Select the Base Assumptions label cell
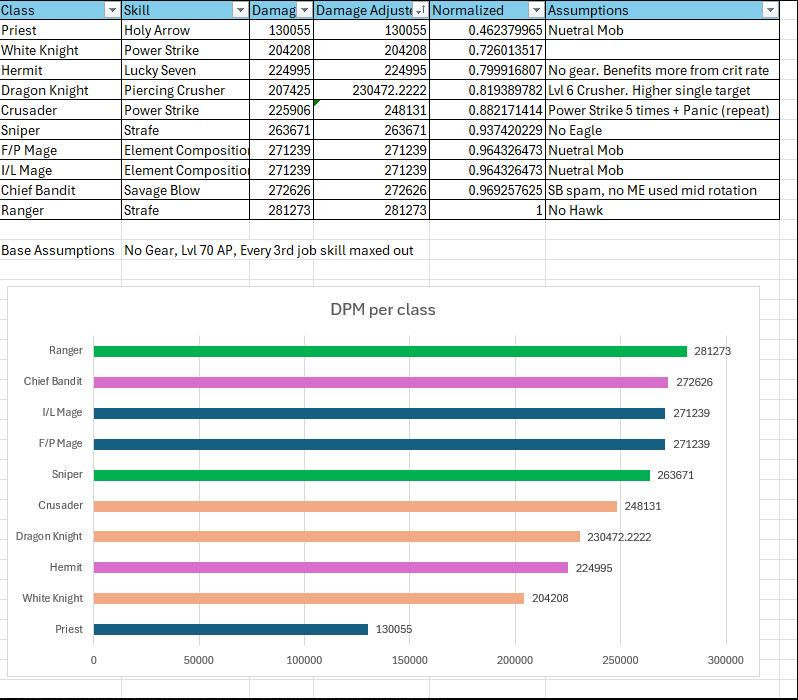798x700 pixels. [x=61, y=250]
